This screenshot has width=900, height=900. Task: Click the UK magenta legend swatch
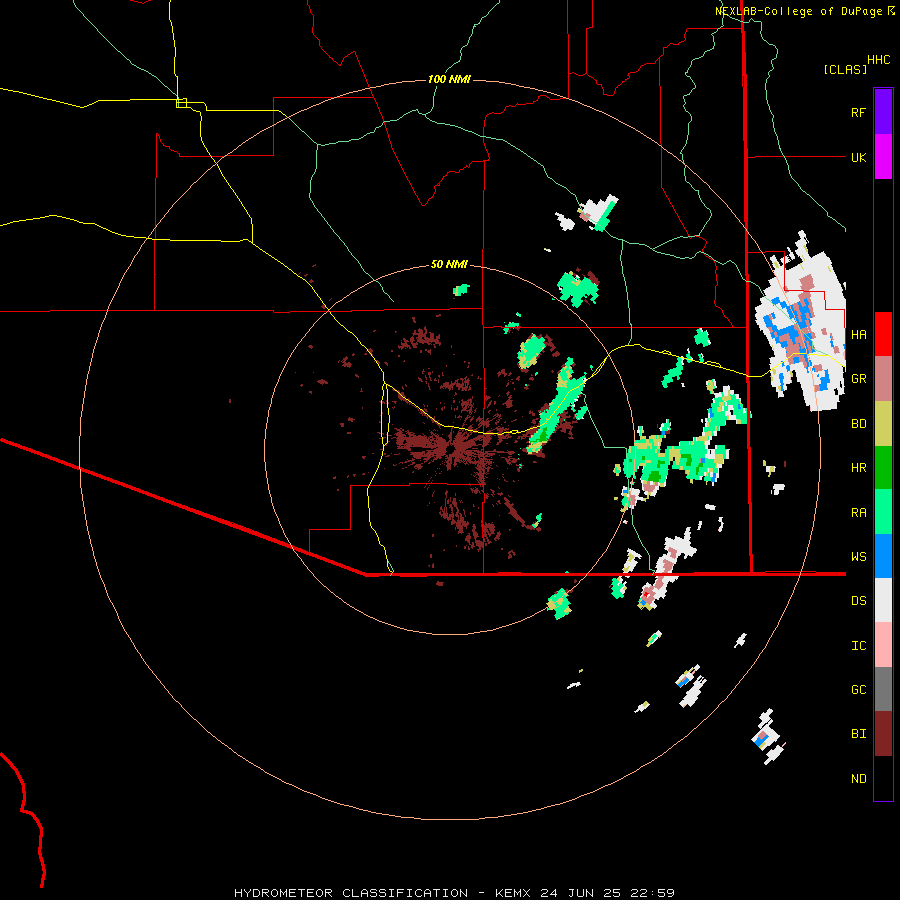(x=883, y=157)
